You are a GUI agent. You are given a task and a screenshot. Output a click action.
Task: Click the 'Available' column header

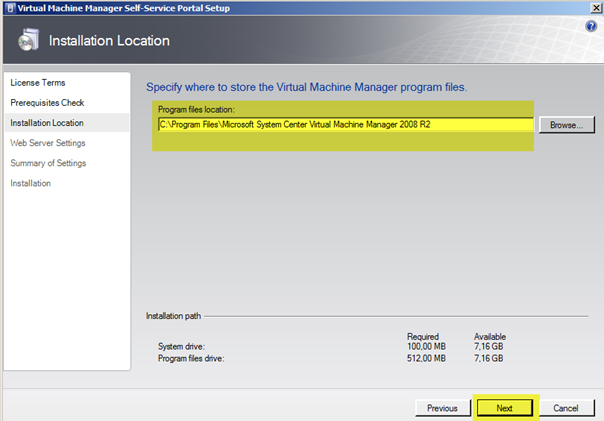click(490, 336)
